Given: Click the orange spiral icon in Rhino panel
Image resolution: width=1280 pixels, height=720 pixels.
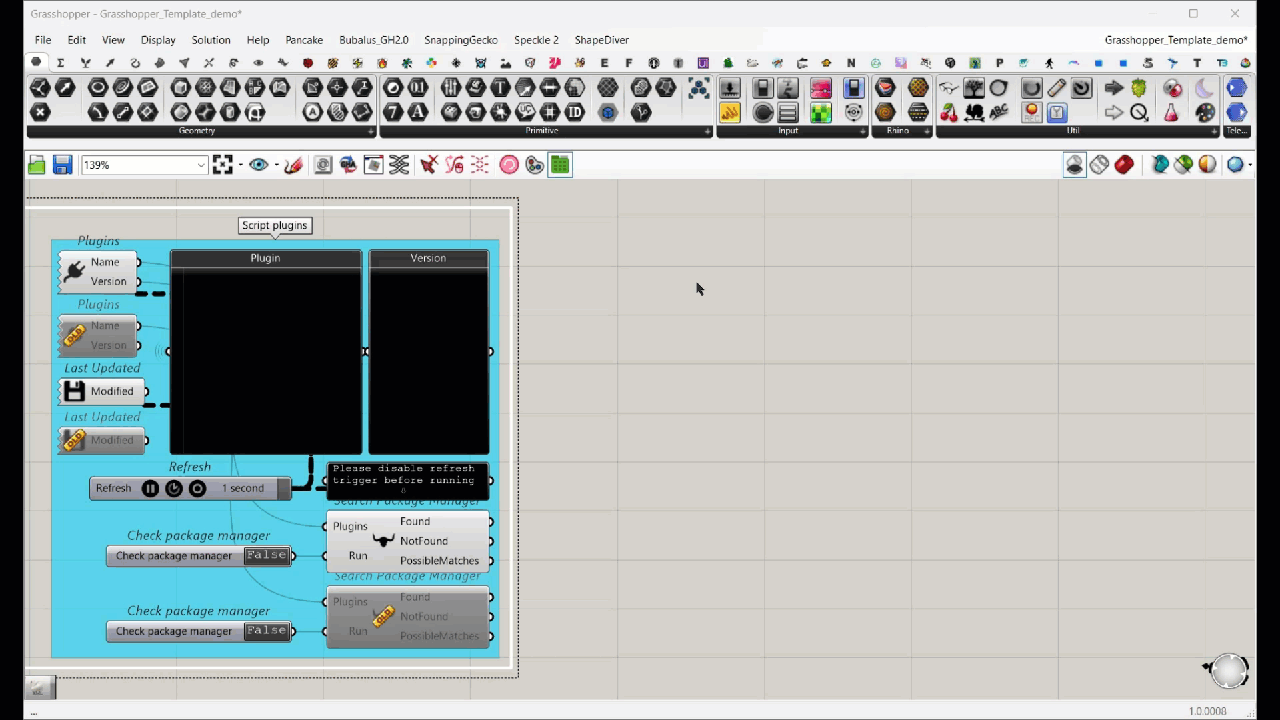Looking at the screenshot, I should 885,112.
